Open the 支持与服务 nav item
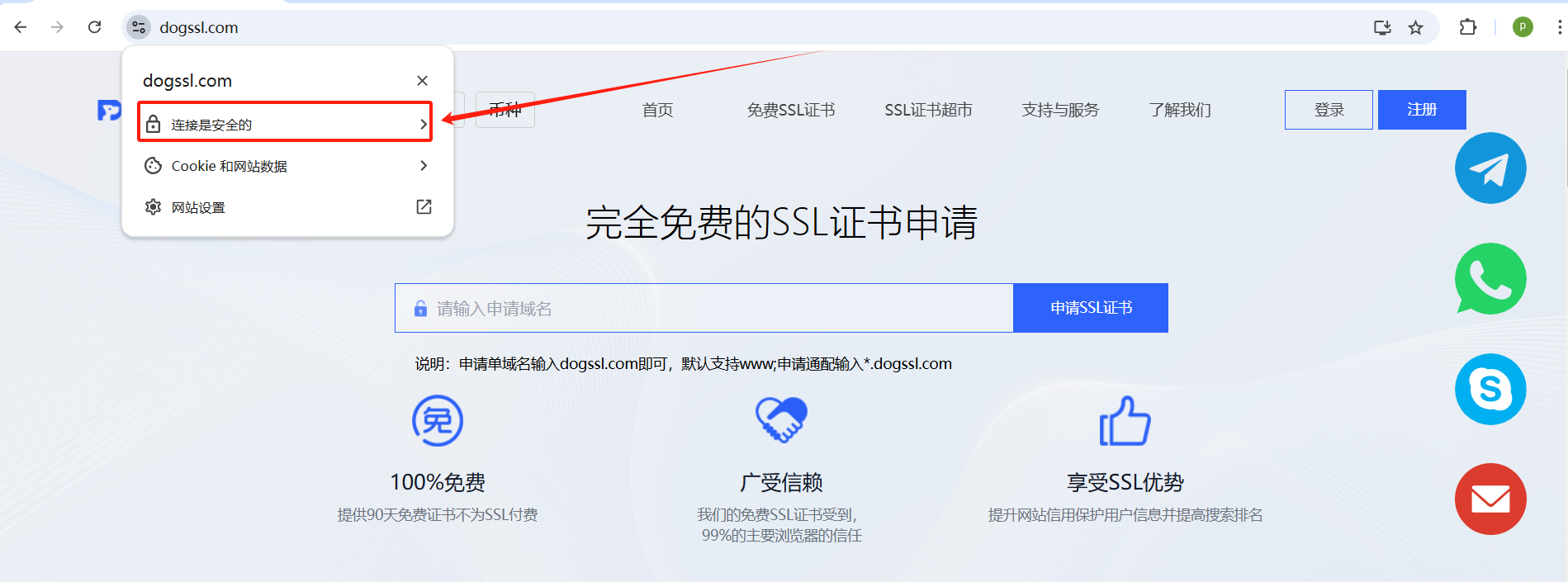1568x582 pixels. pos(1060,110)
